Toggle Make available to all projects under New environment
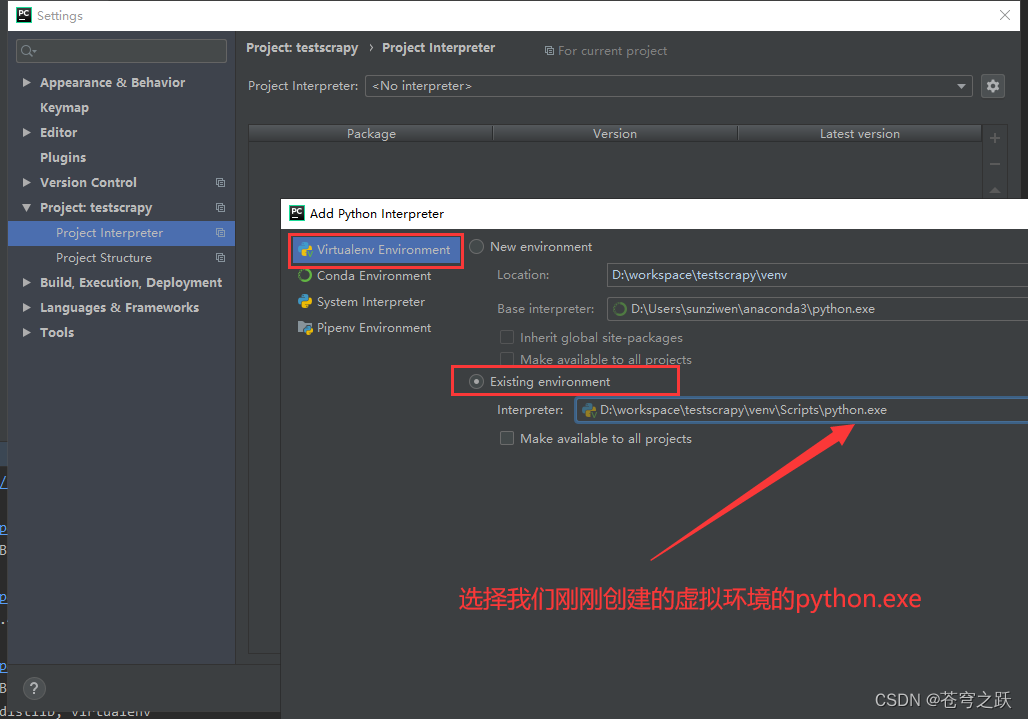1028x719 pixels. pyautogui.click(x=507, y=359)
